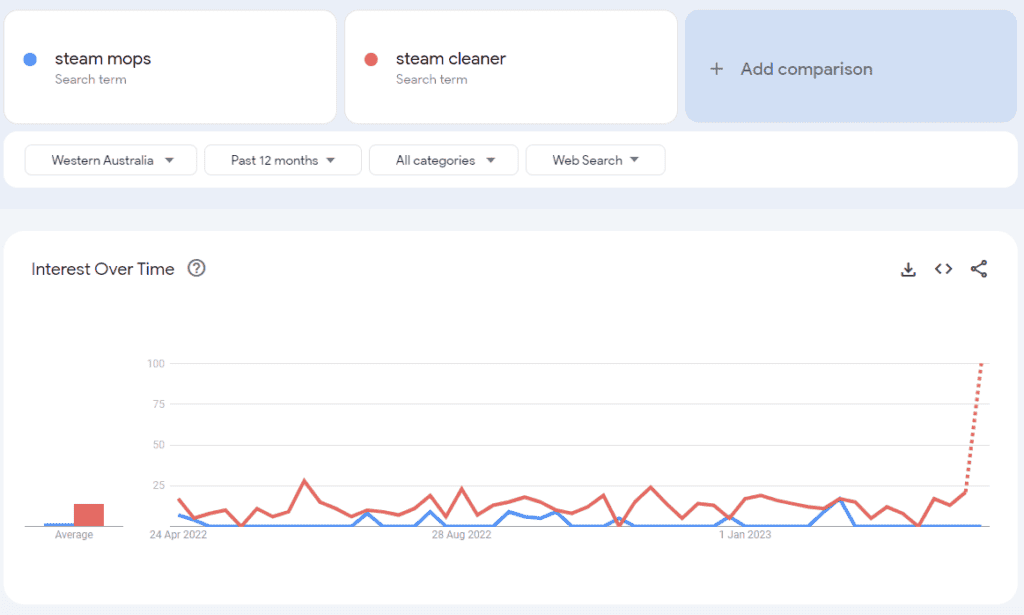Open the All categories dropdown
Screen dimensions: 1024x615
(444, 160)
